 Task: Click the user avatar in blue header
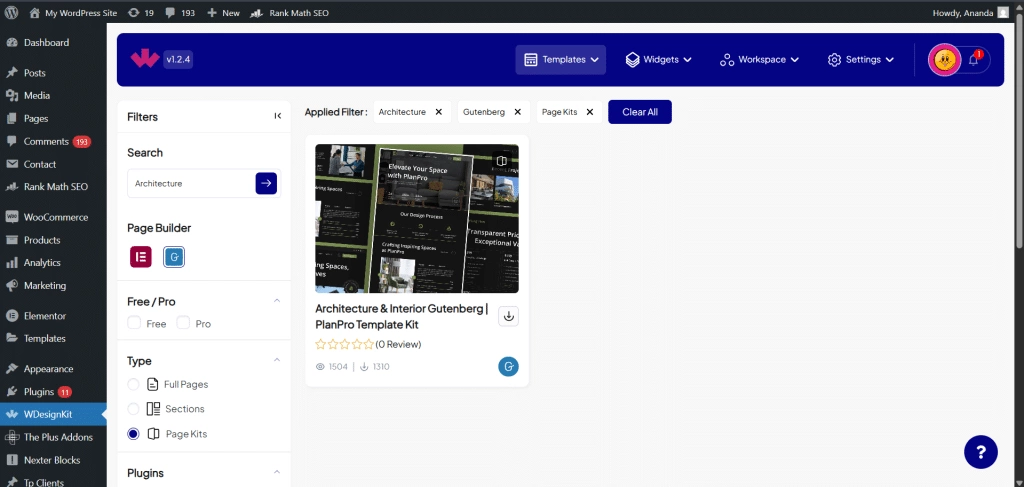[944, 59]
